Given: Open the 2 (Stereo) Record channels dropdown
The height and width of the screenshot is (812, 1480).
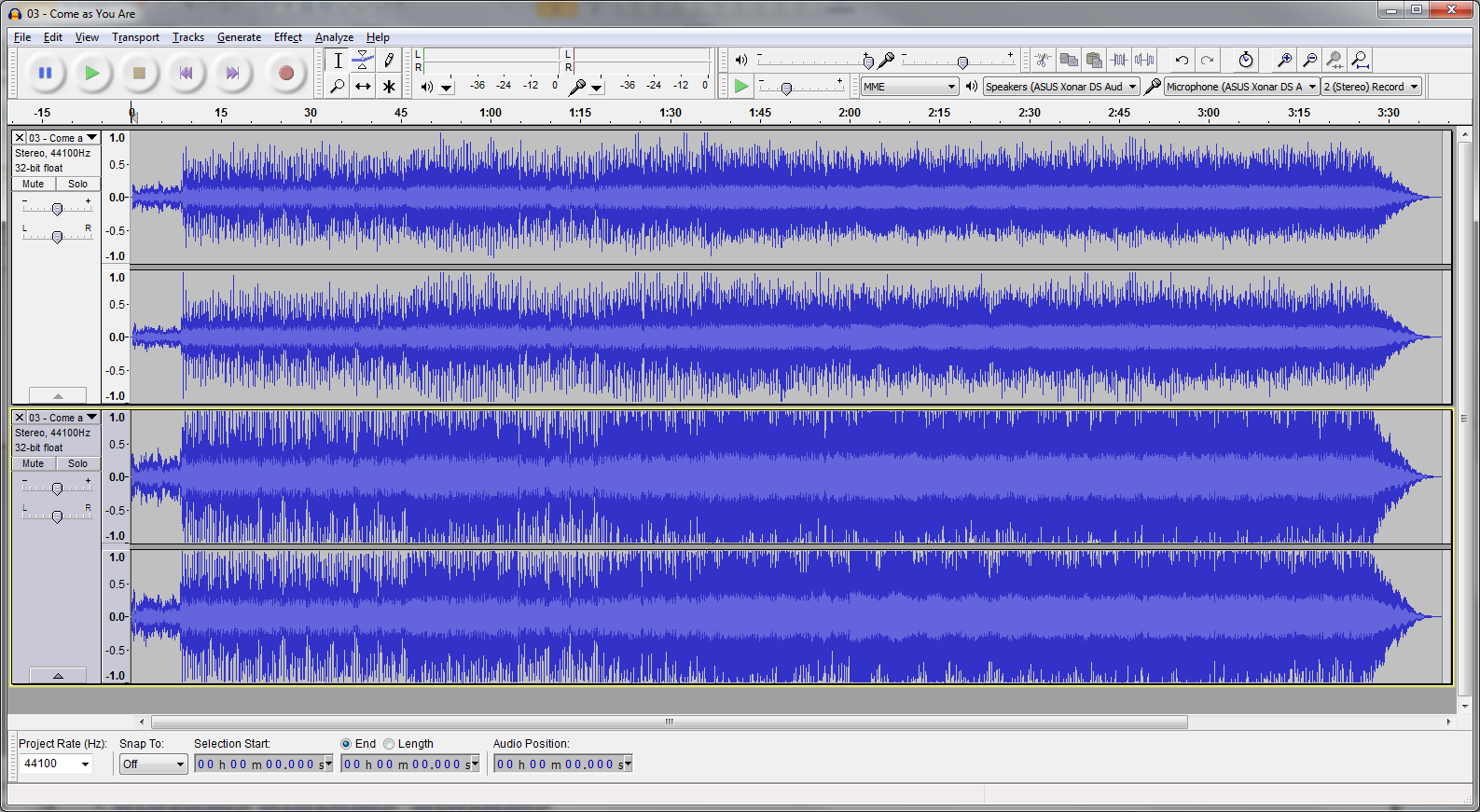Looking at the screenshot, I should click(1371, 87).
